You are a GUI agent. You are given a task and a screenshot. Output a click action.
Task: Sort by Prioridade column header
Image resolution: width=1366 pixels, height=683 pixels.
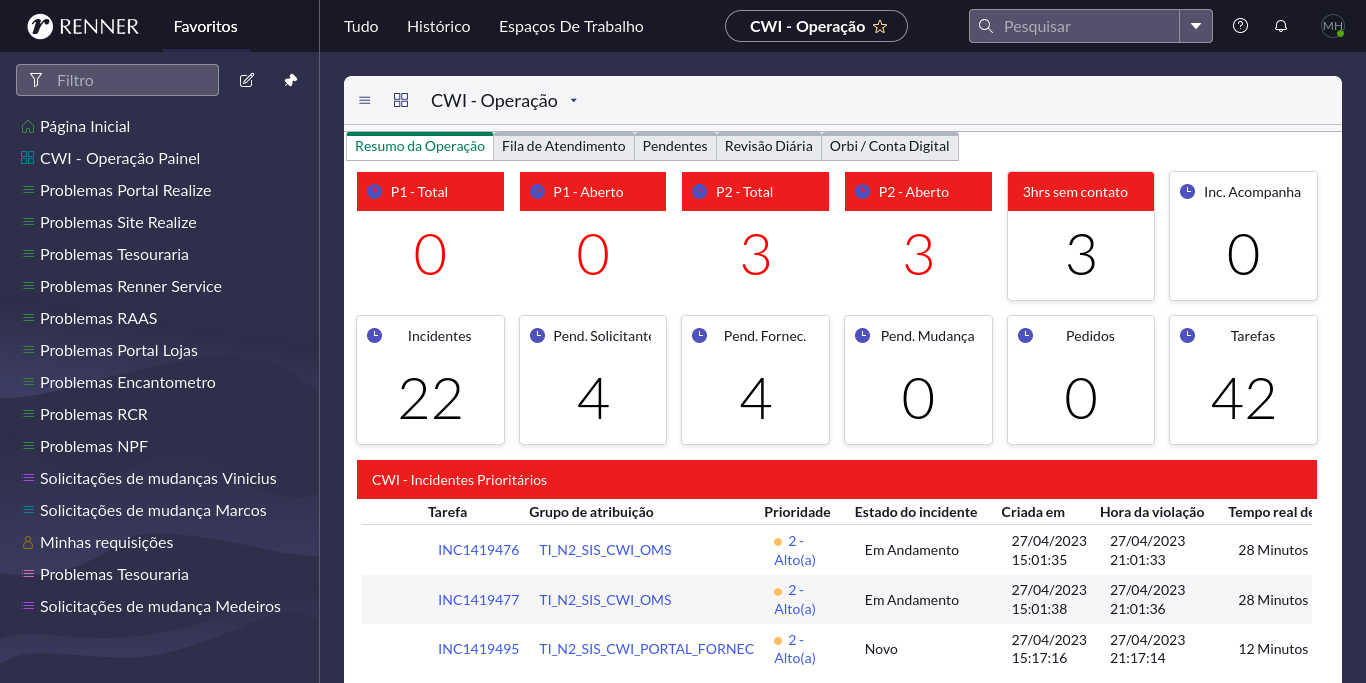pos(797,512)
